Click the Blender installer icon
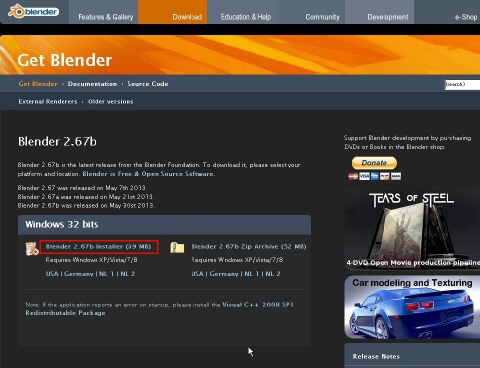Screen dimensions: 480x368 point(32,249)
